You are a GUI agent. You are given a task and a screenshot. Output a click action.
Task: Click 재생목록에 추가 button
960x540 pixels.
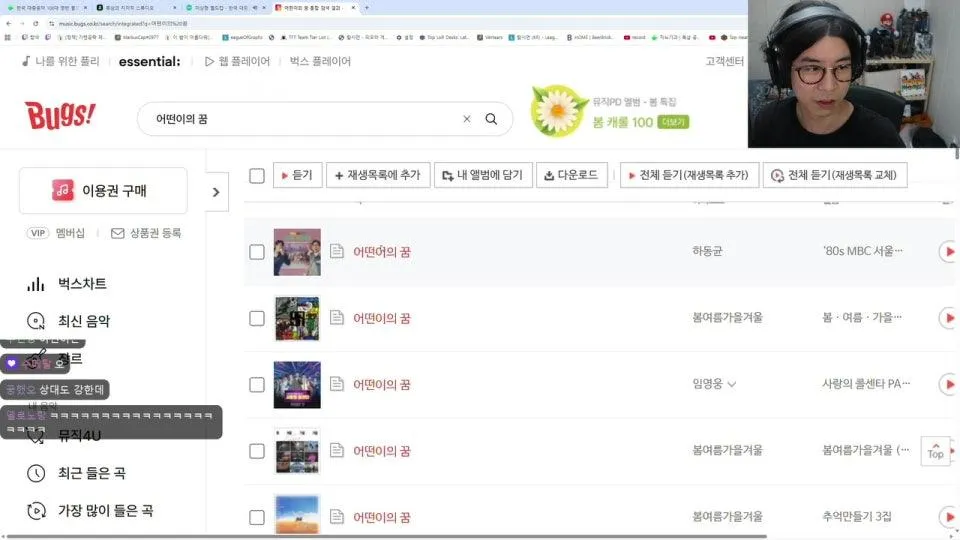(378, 175)
